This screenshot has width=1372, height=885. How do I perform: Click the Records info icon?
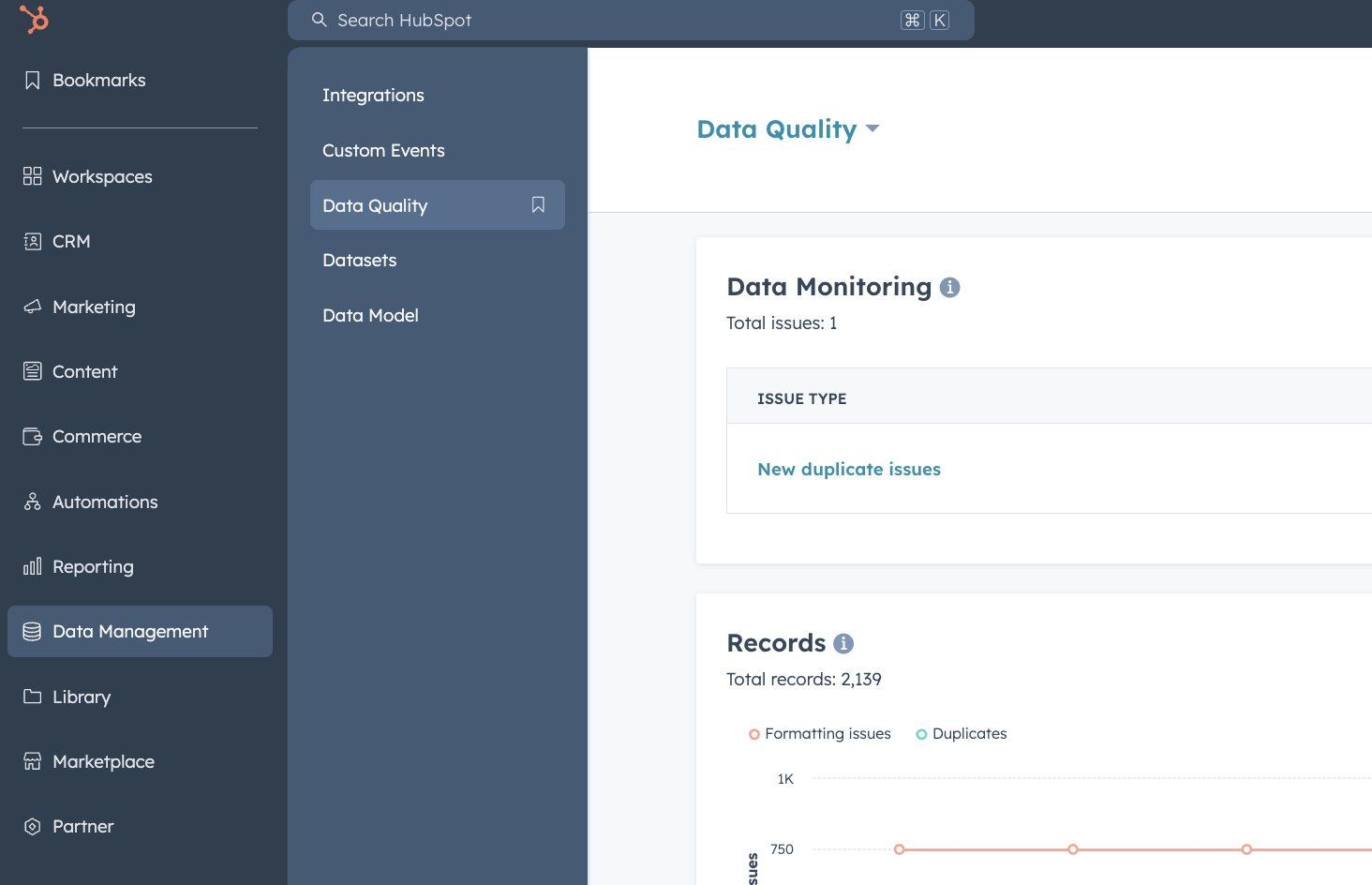click(x=842, y=644)
